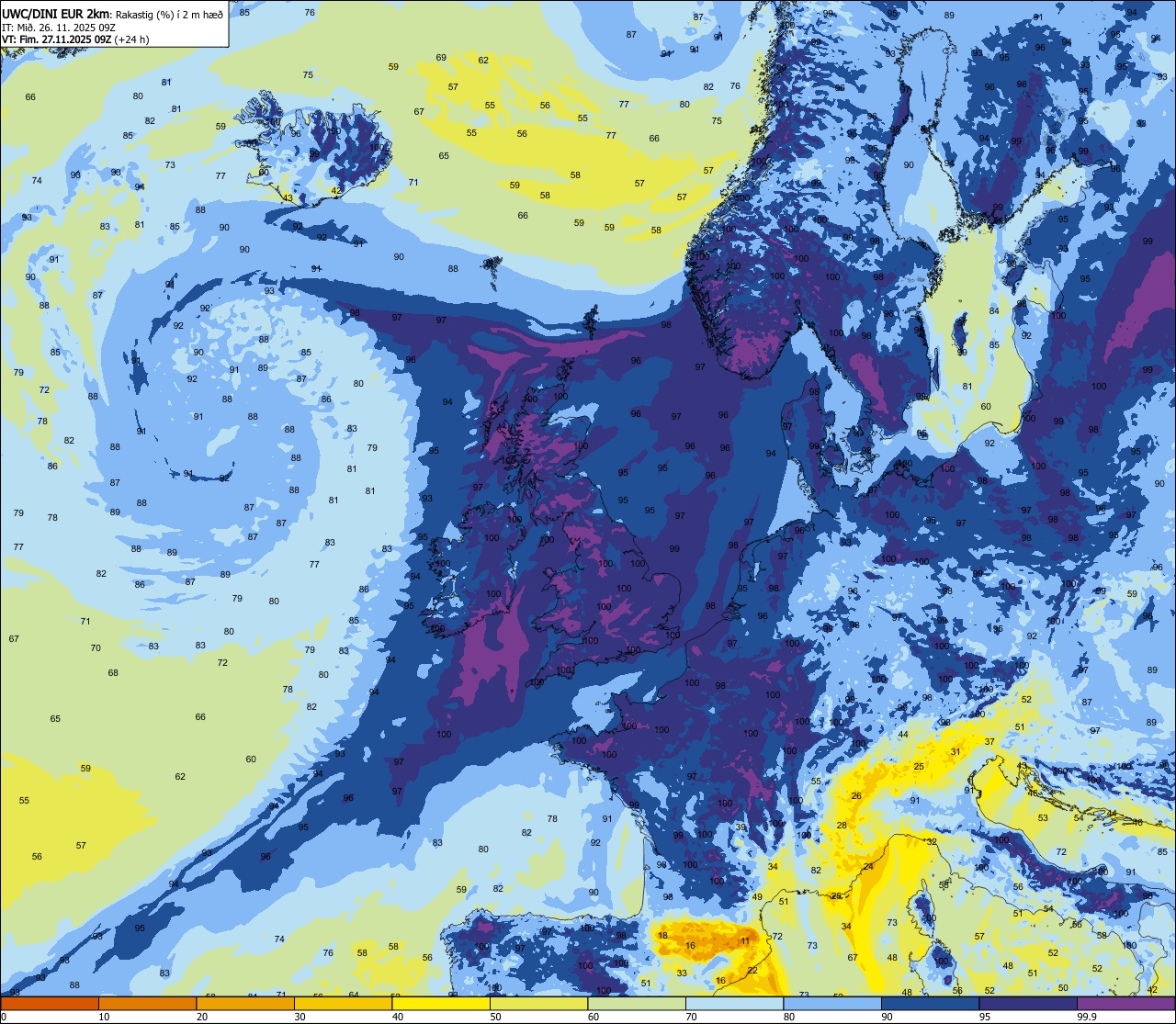Click the pale green 60–70 legend segment
1176x1024 pixels.
coord(637,1003)
